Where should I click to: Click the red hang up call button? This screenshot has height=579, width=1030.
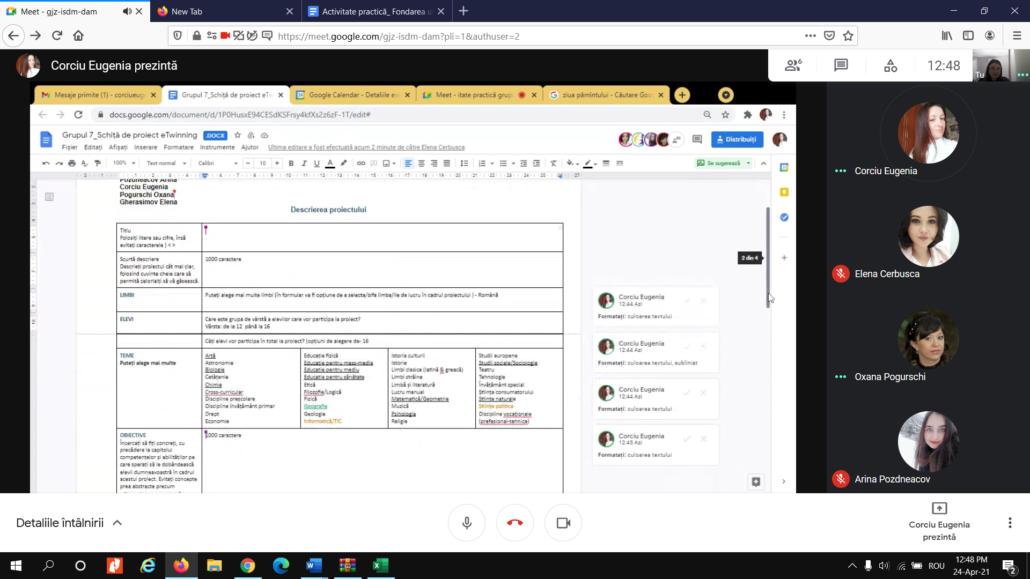[515, 523]
